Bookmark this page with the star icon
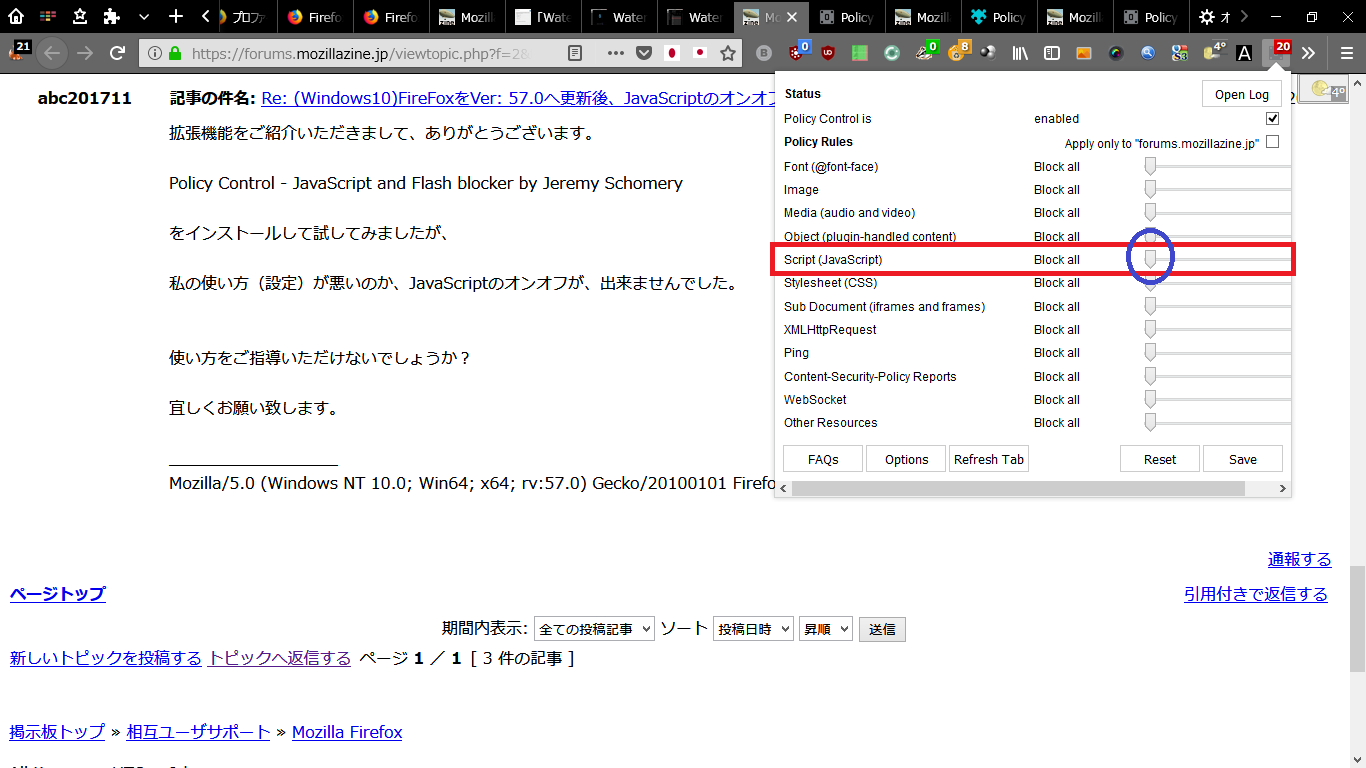1366x768 pixels. click(x=728, y=53)
